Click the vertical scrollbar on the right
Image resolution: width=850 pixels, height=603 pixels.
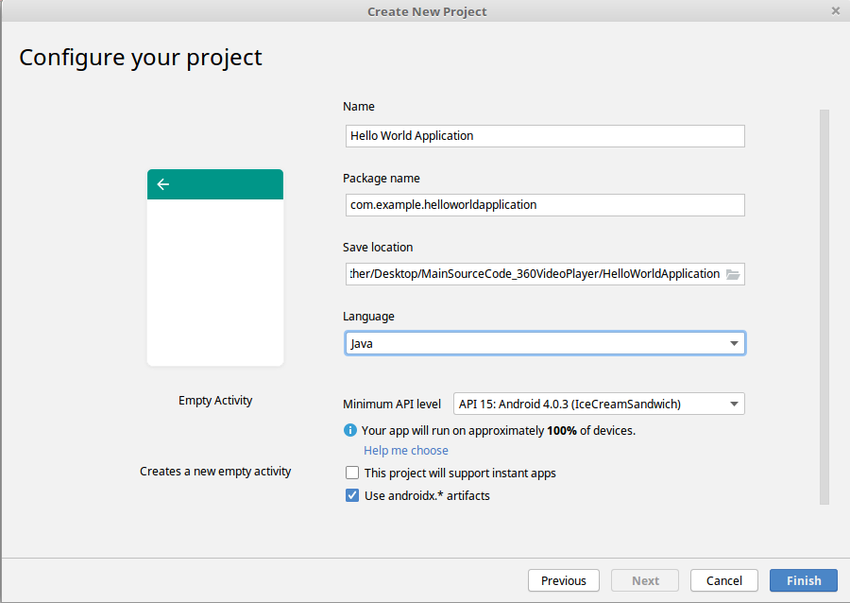pos(824,300)
